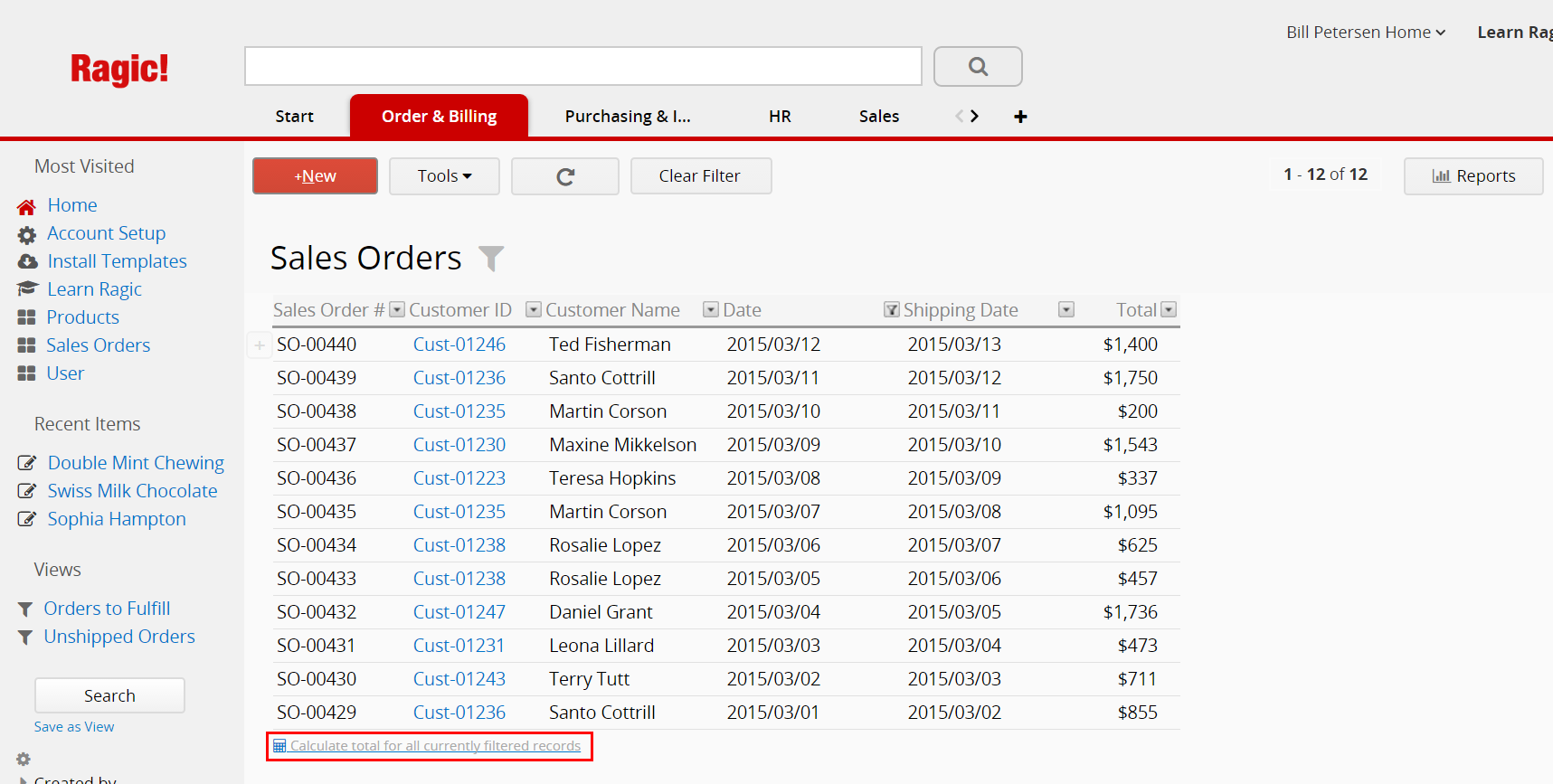1553x784 pixels.
Task: Open the Sales tab
Action: [879, 117]
